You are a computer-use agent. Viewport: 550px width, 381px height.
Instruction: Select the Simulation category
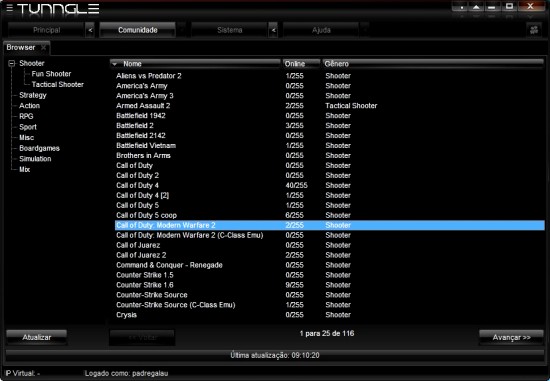pyautogui.click(x=35, y=159)
